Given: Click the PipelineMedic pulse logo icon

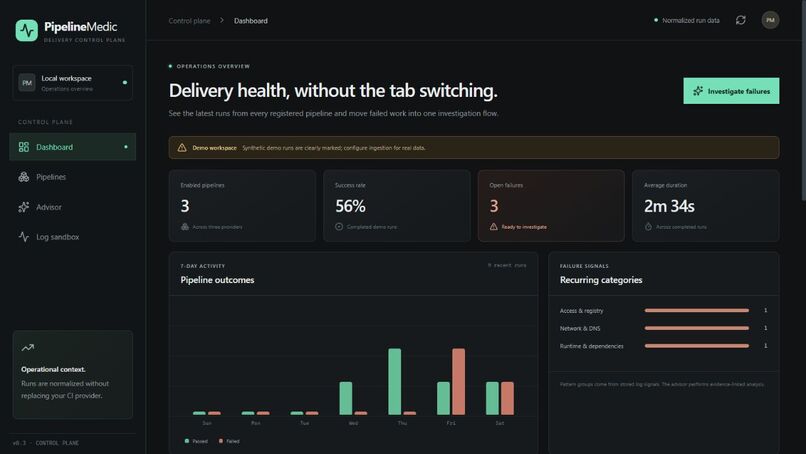Looking at the screenshot, I should point(27,30).
